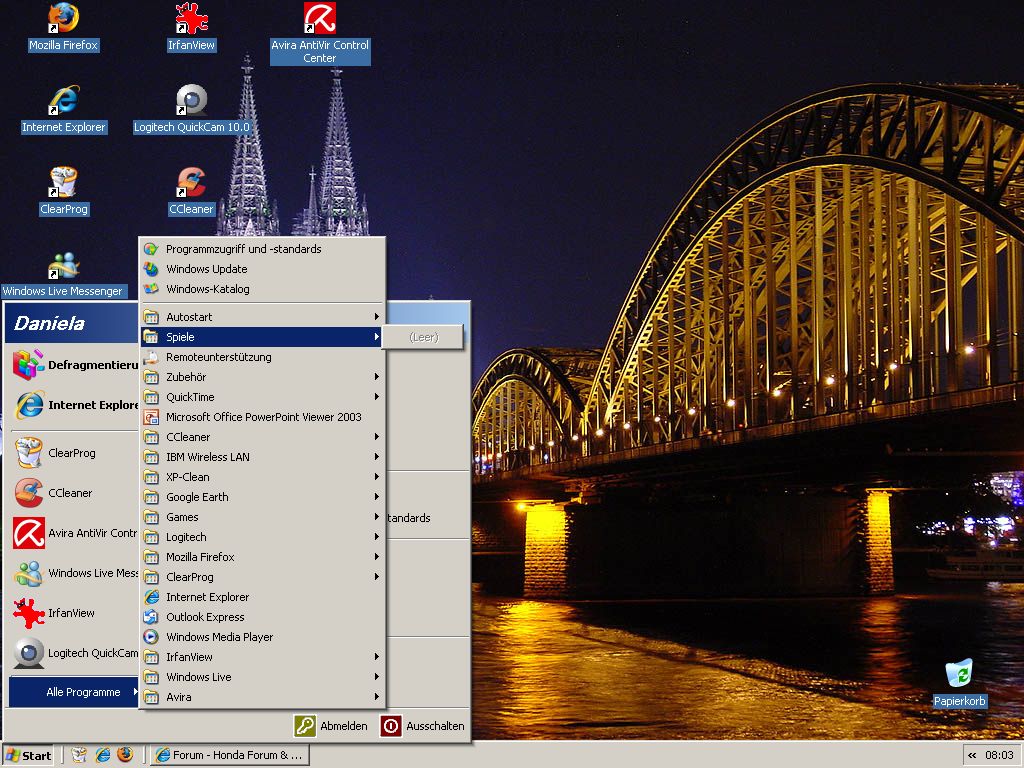Click the Abmelden log off button
Screen dimensions: 1024x768
pos(331,726)
